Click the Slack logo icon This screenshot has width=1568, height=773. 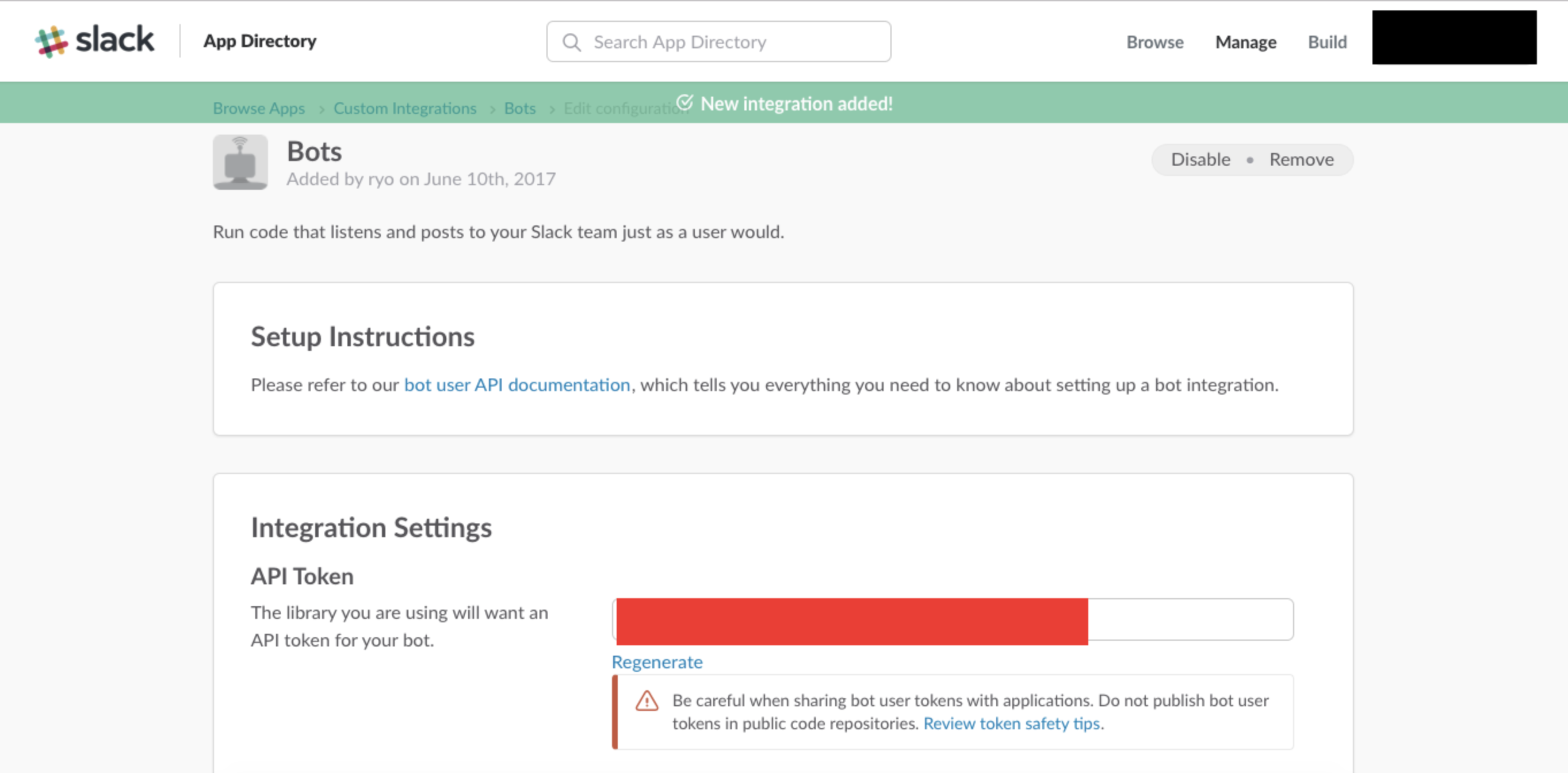(x=52, y=41)
